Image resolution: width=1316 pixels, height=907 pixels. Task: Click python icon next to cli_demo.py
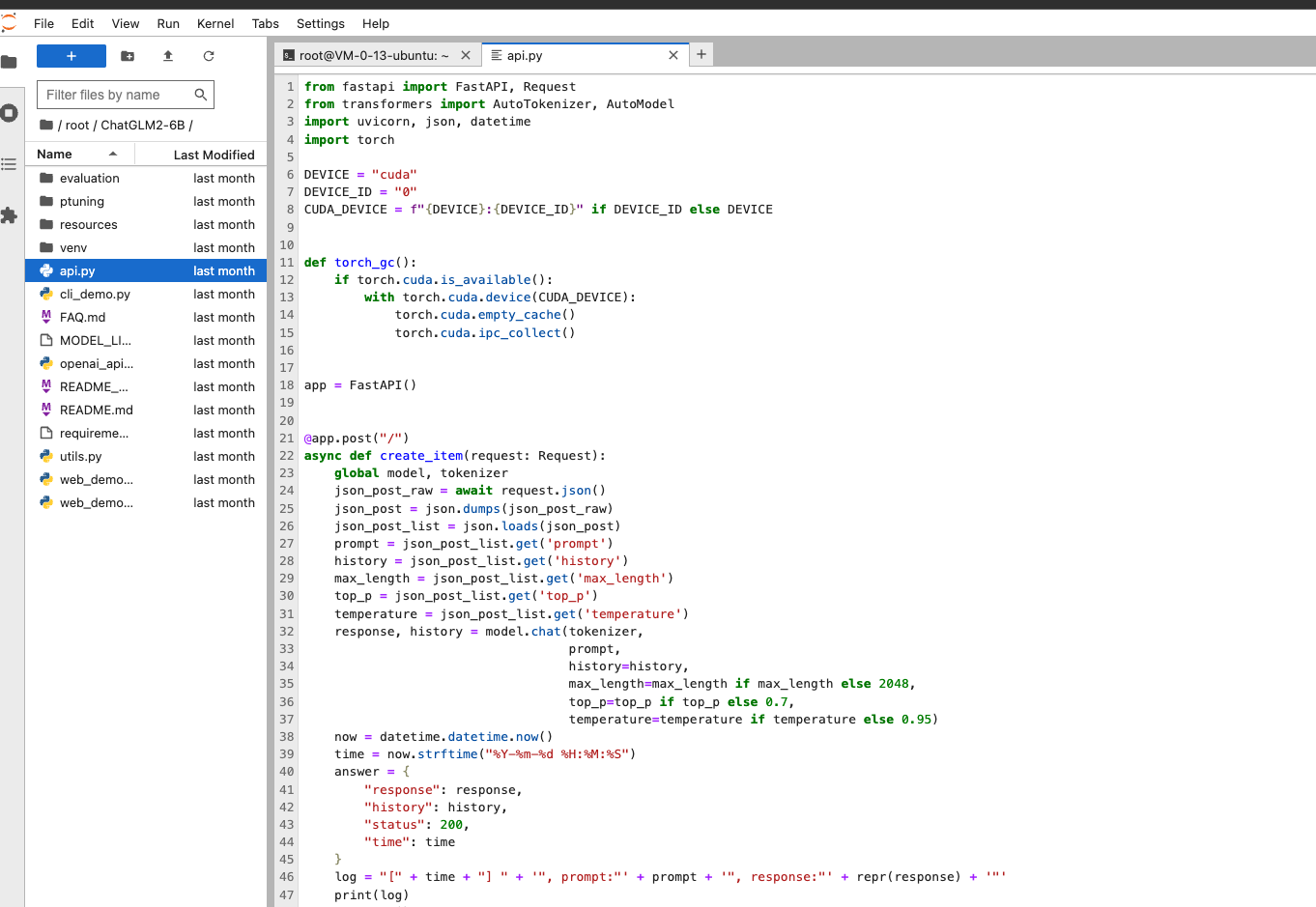(x=45, y=294)
